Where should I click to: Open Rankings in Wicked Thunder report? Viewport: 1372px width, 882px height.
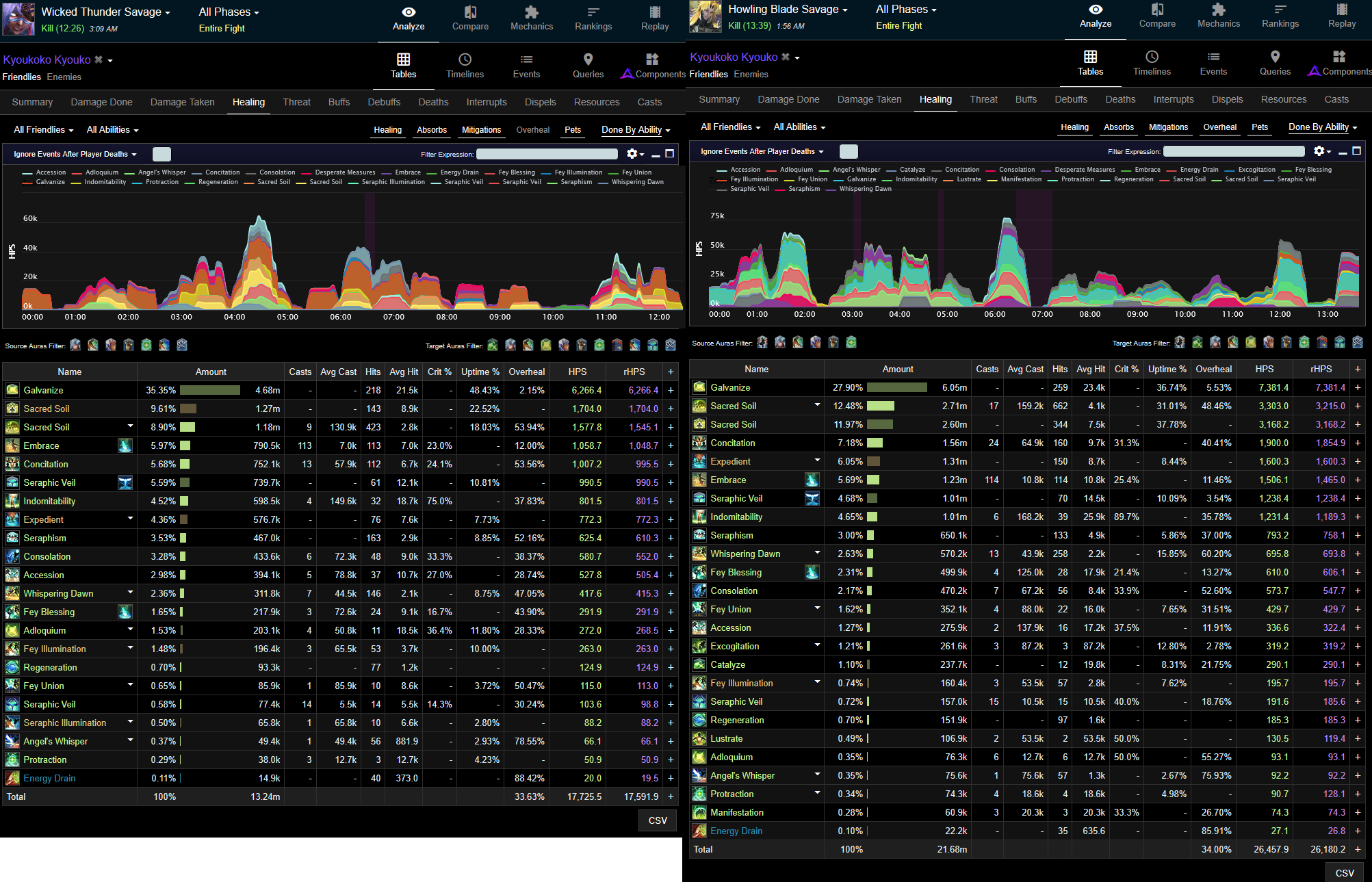593,18
